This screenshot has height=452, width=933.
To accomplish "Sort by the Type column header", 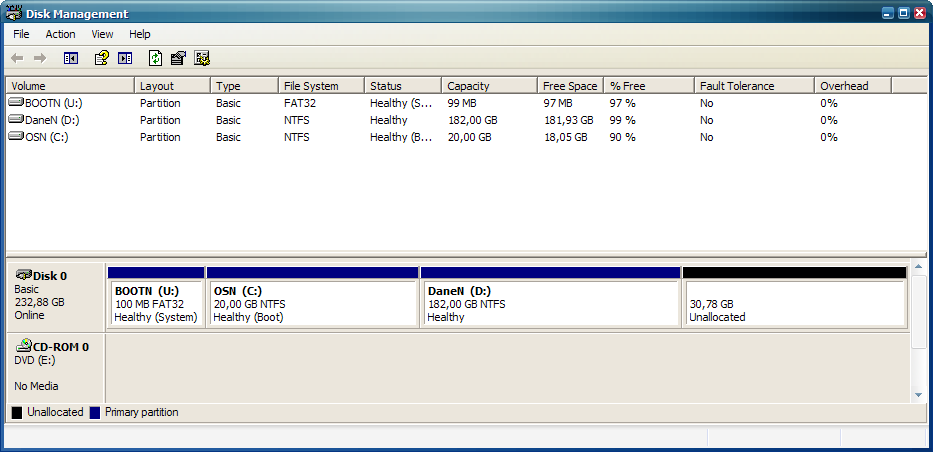I will (x=245, y=86).
